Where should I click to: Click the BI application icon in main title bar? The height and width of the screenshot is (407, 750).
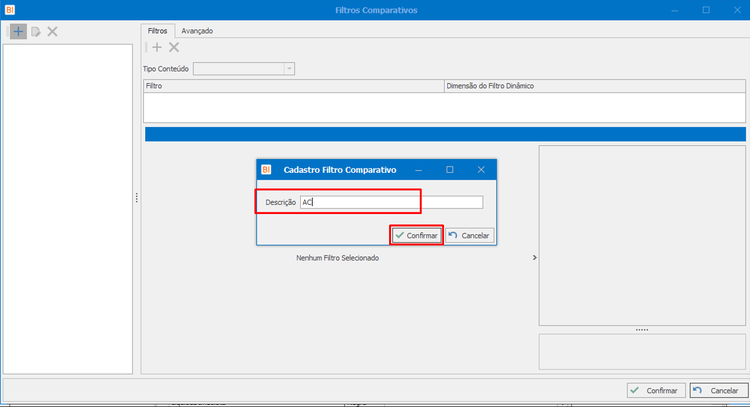[x=10, y=10]
